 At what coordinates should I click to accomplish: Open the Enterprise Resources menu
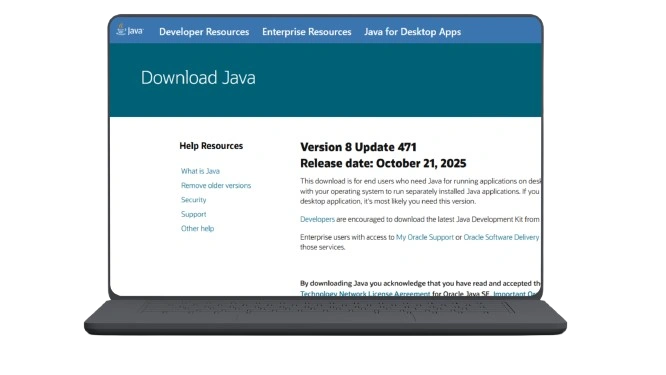[x=307, y=32]
